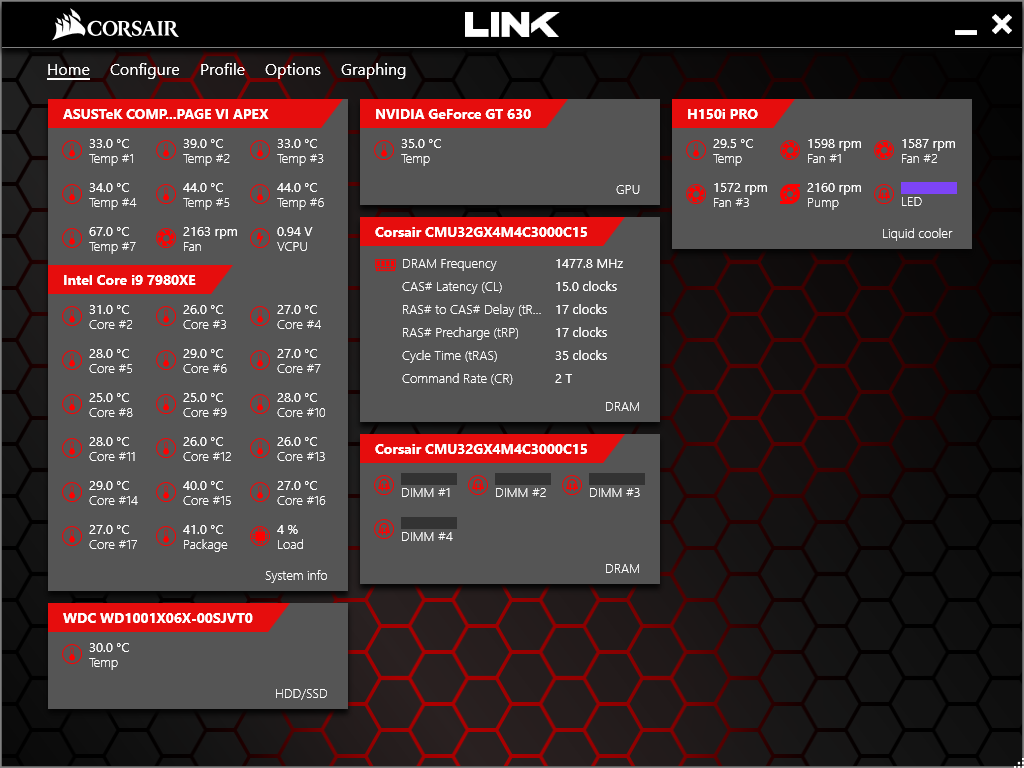Click the motherboard Fan icon showing 2163 rpm
The image size is (1024, 768).
pyautogui.click(x=166, y=238)
